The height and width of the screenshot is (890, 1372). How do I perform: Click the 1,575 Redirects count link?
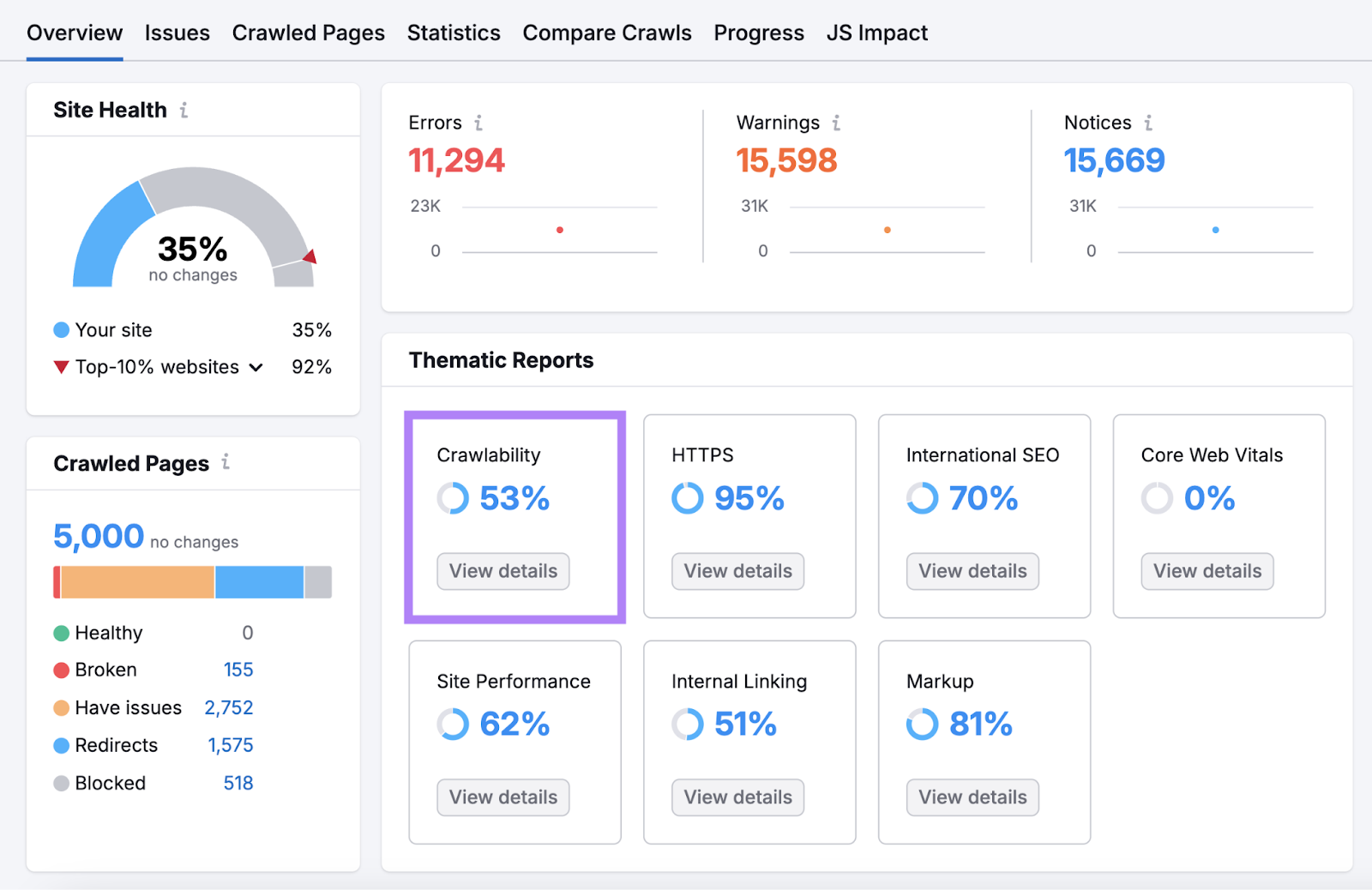[x=229, y=745]
